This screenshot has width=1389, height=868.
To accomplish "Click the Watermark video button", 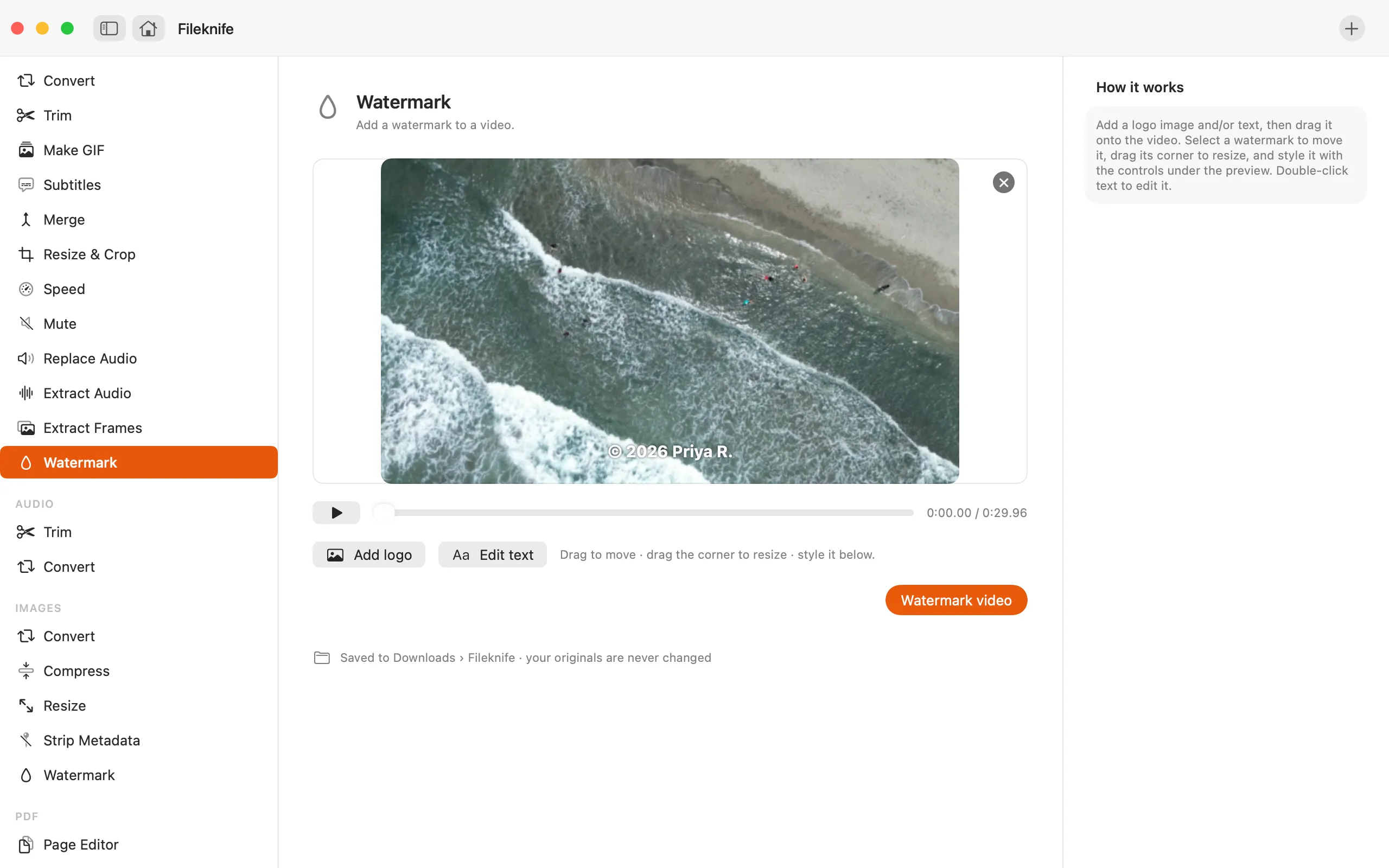I will coord(956,600).
